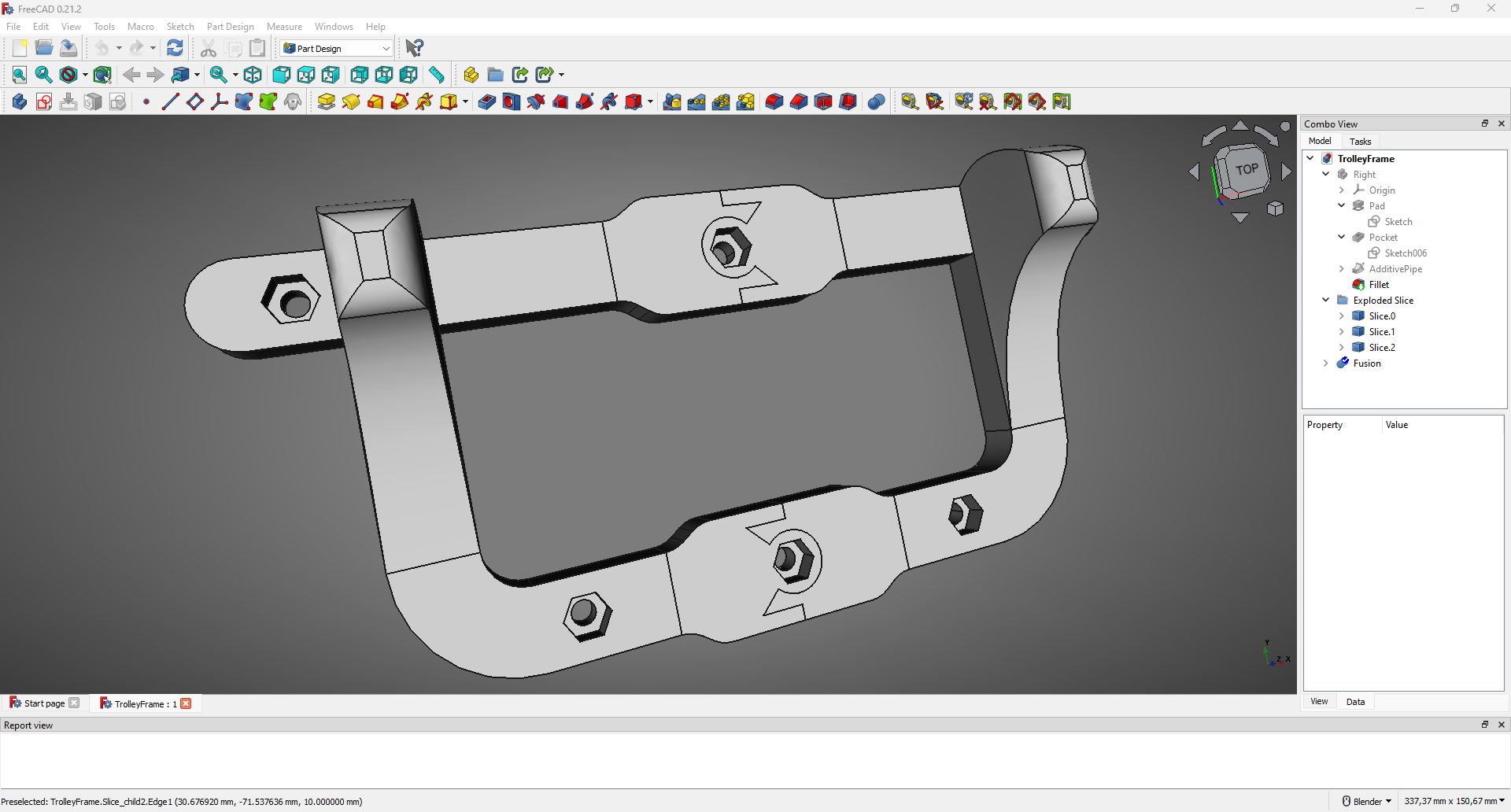Viewport: 1511px width, 812px height.
Task: Set view to Bottom
Action: [x=384, y=75]
